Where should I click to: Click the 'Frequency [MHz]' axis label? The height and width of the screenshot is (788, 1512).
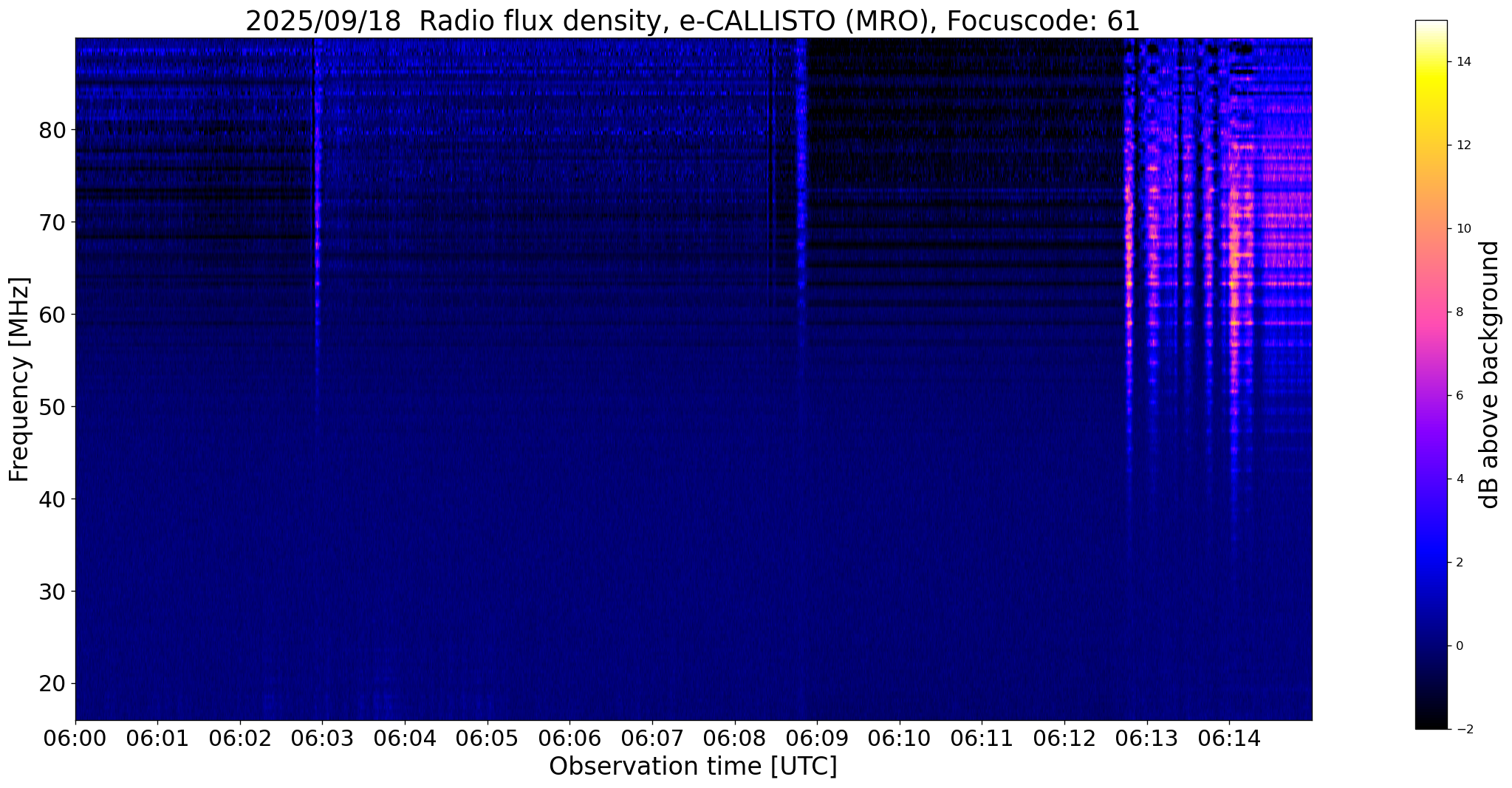(19, 380)
